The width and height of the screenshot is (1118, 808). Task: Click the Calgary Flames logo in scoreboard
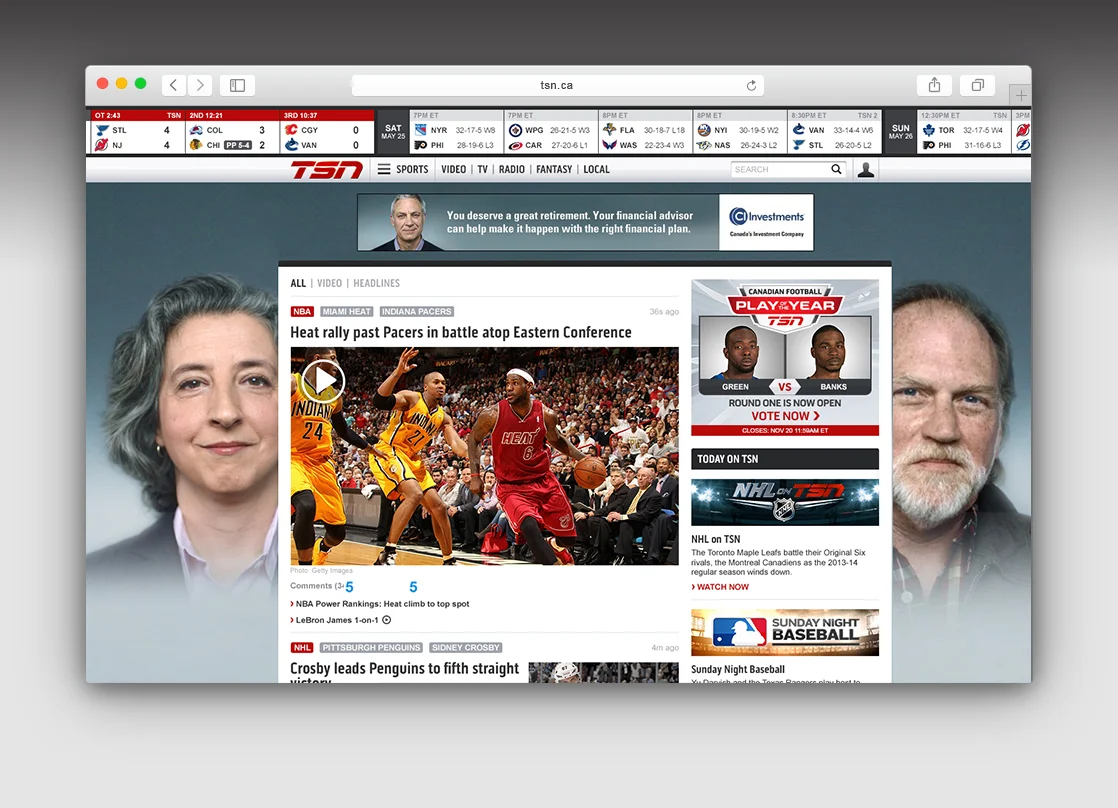tap(291, 130)
